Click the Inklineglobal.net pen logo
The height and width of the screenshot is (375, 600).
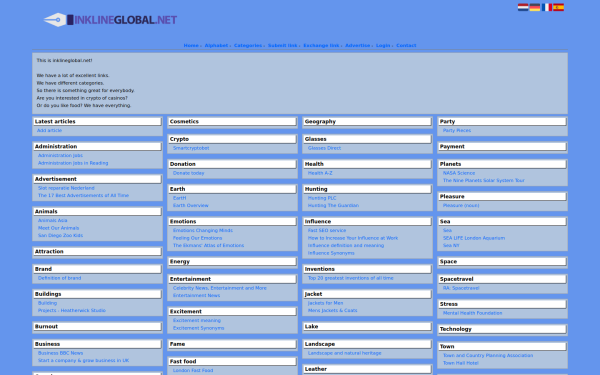click(x=110, y=20)
